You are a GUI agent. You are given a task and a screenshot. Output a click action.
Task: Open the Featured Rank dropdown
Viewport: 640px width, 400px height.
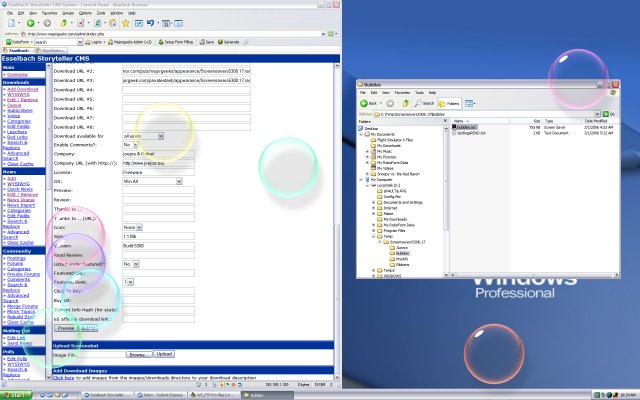(x=131, y=282)
